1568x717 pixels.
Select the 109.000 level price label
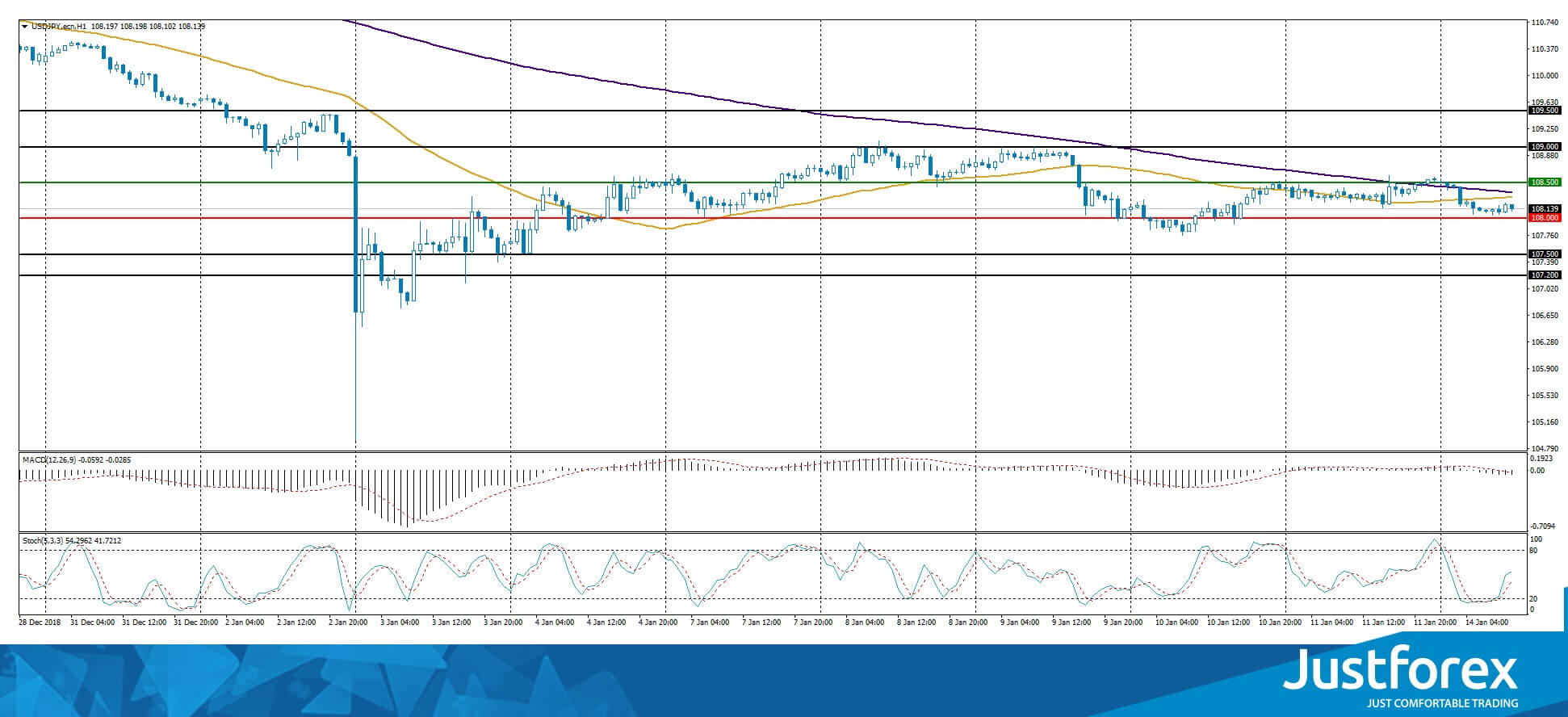[x=1545, y=147]
